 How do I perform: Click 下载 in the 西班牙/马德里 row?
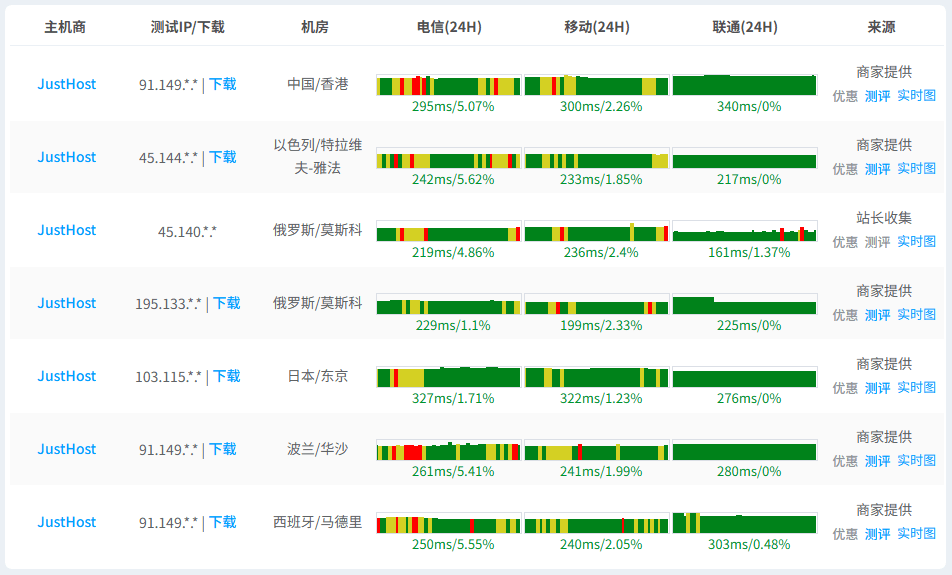[223, 522]
